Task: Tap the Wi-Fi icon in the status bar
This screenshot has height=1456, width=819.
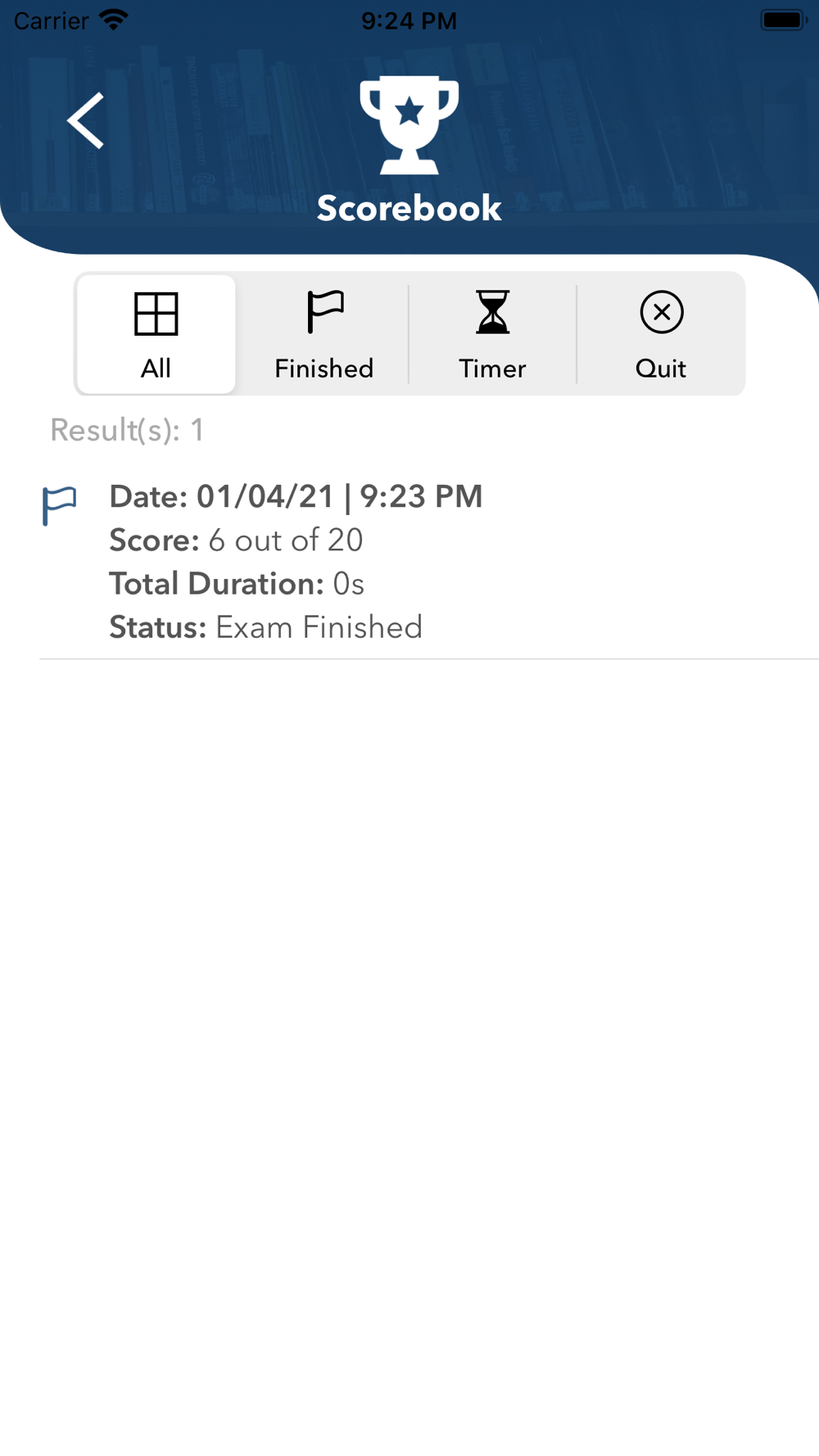Action: (113, 20)
